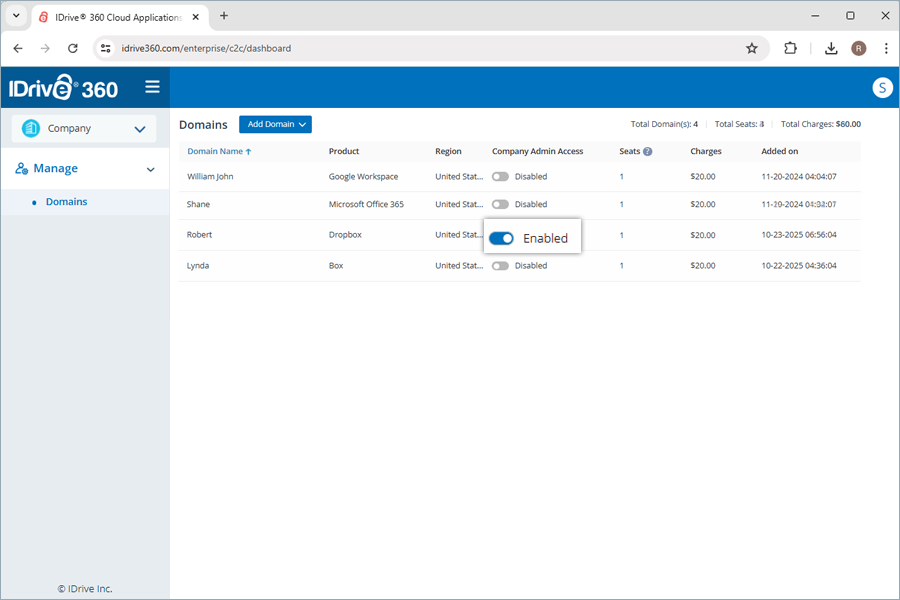Open browser downloads icon
The height and width of the screenshot is (600, 900).
(831, 48)
